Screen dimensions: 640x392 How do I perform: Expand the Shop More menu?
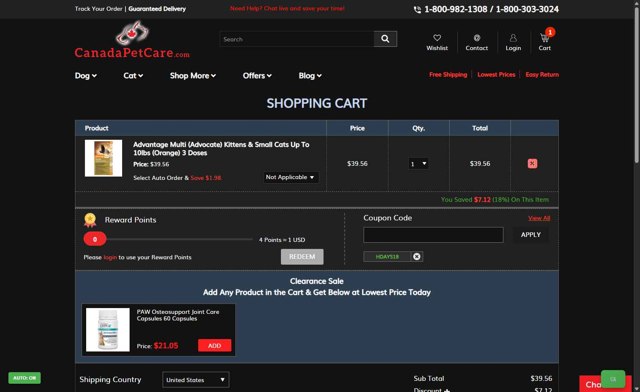tap(193, 76)
